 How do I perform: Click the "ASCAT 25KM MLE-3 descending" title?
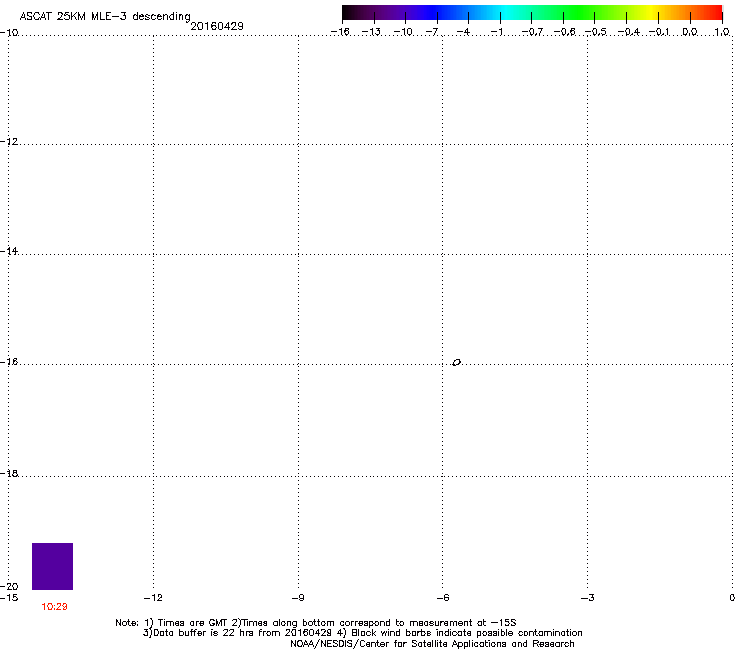pos(105,16)
